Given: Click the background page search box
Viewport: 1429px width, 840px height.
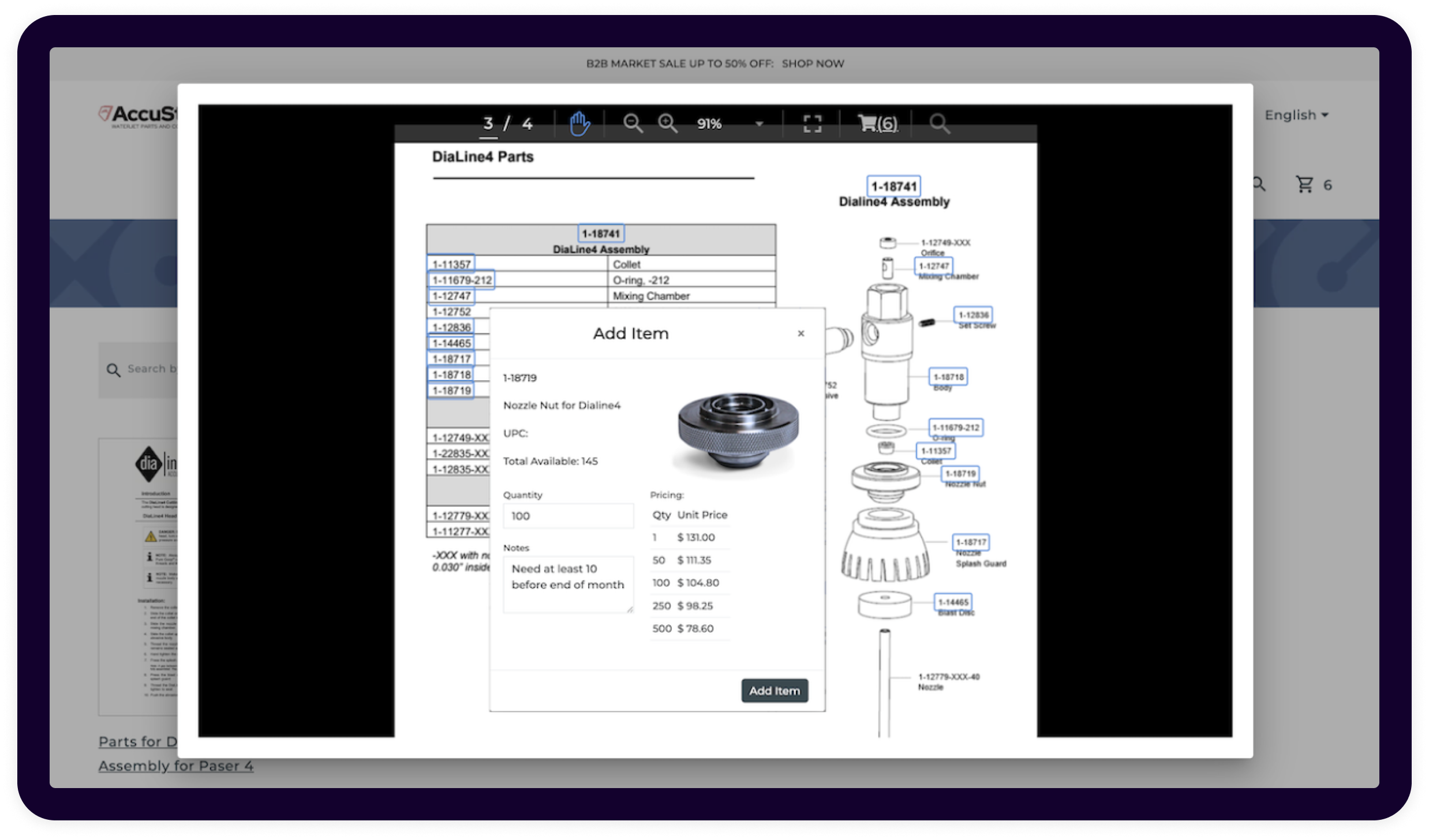Looking at the screenshot, I should coord(139,369).
